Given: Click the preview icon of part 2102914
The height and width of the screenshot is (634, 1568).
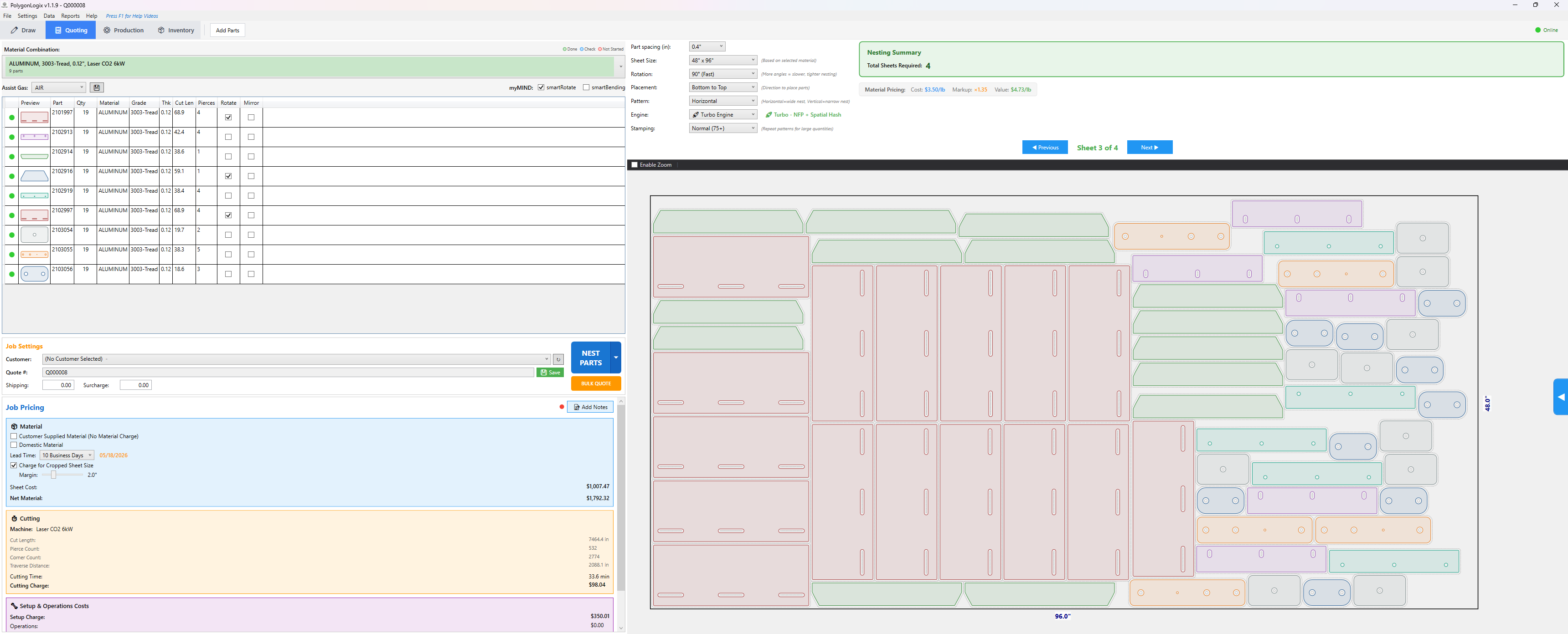Looking at the screenshot, I should (x=35, y=156).
